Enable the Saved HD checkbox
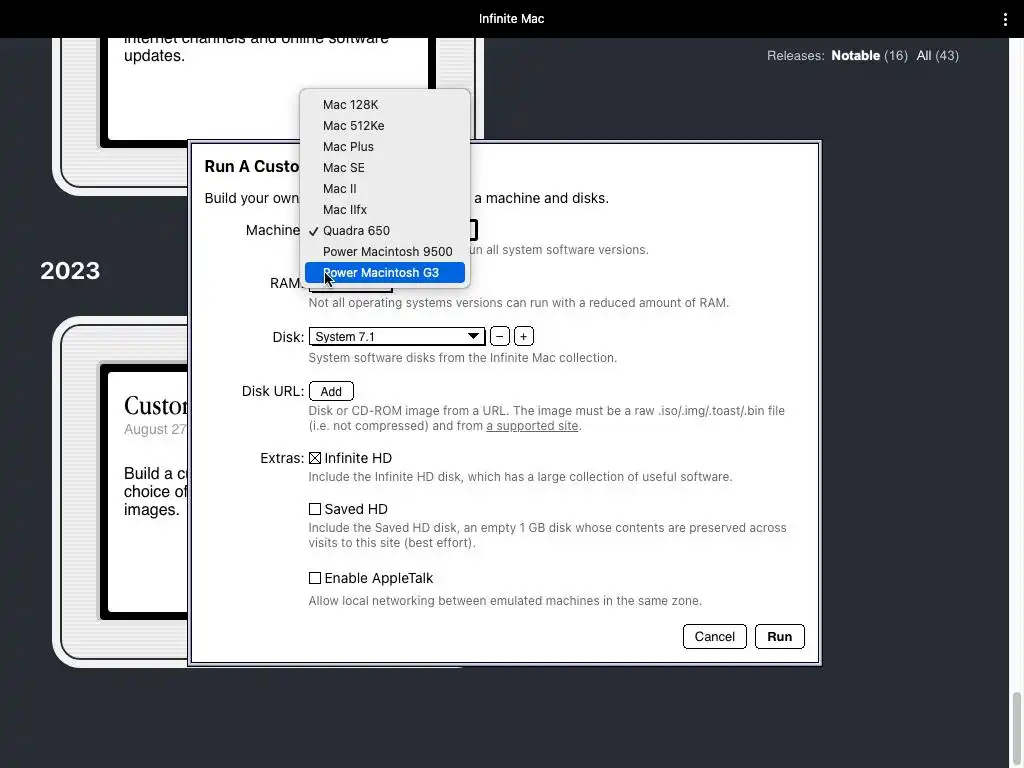The image size is (1024, 768). coord(315,509)
